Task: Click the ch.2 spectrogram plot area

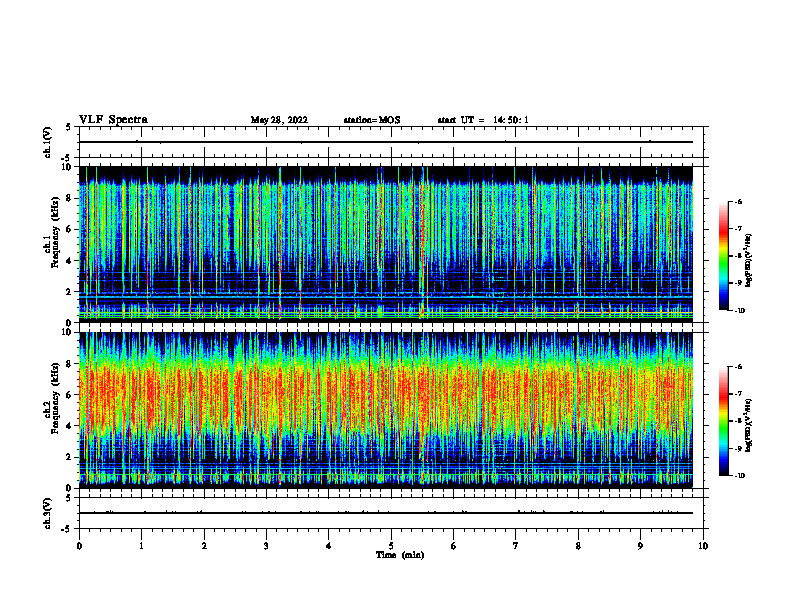Action: pyautogui.click(x=386, y=410)
